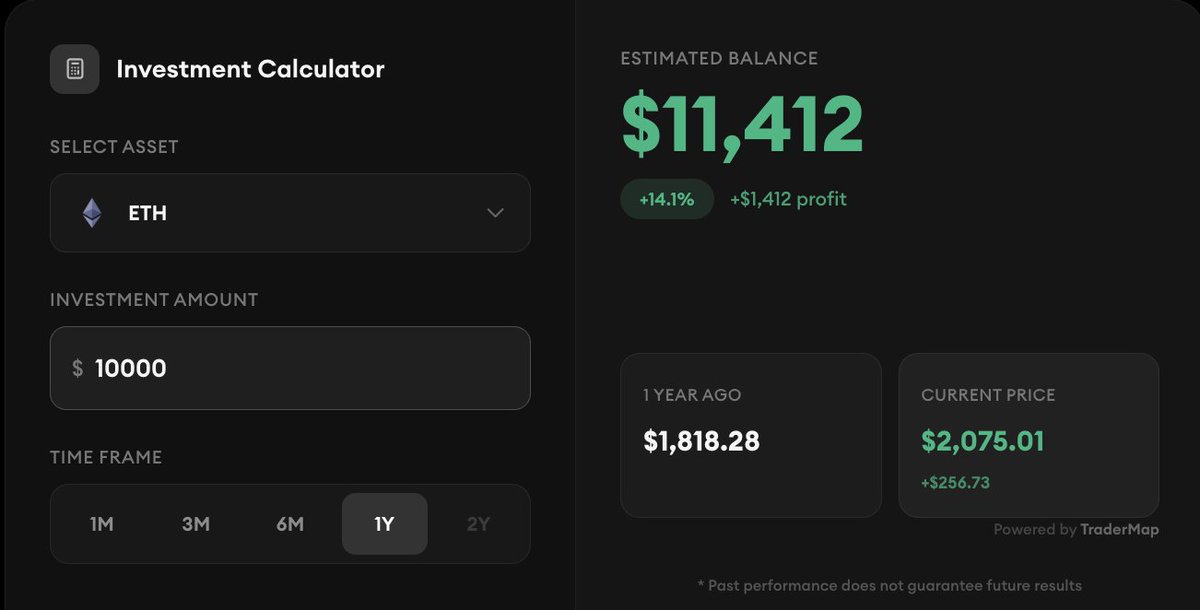Pick the 2Y time frame option
Screen dimensions: 1200x610
tap(478, 524)
